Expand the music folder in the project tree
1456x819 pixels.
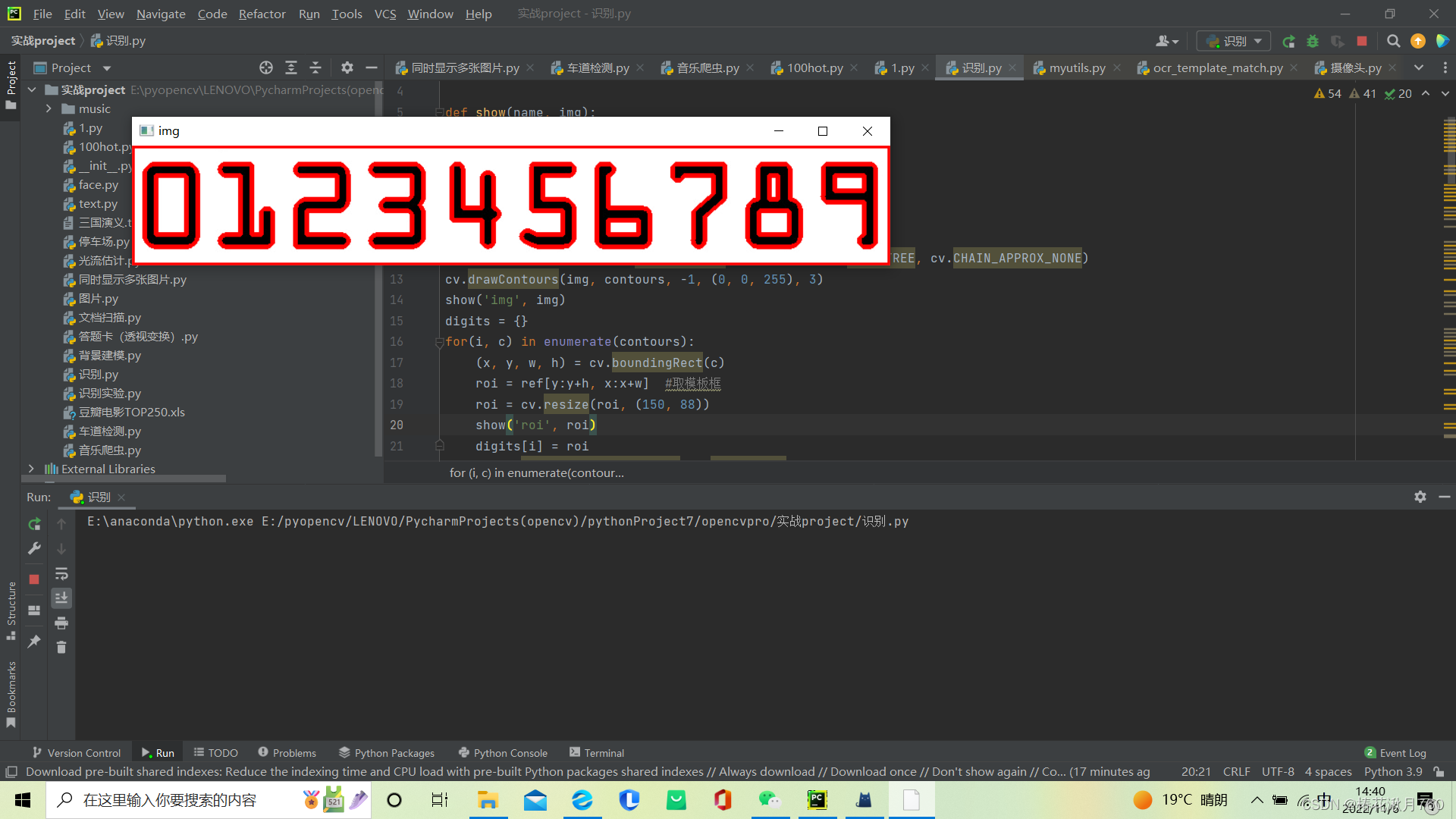pyautogui.click(x=49, y=109)
